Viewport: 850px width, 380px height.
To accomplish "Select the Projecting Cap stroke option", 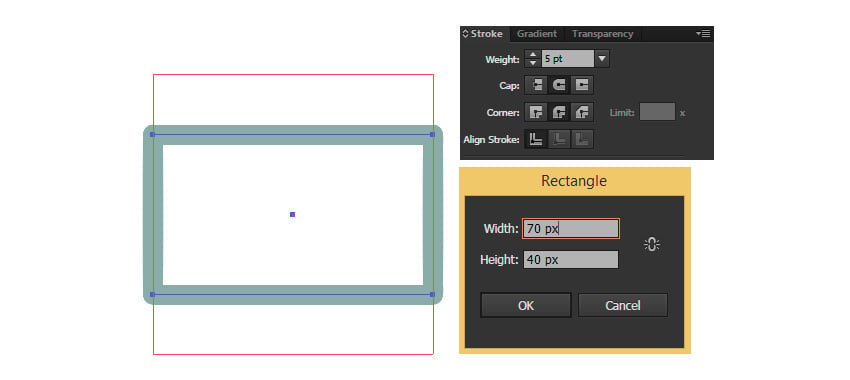I will pyautogui.click(x=582, y=85).
